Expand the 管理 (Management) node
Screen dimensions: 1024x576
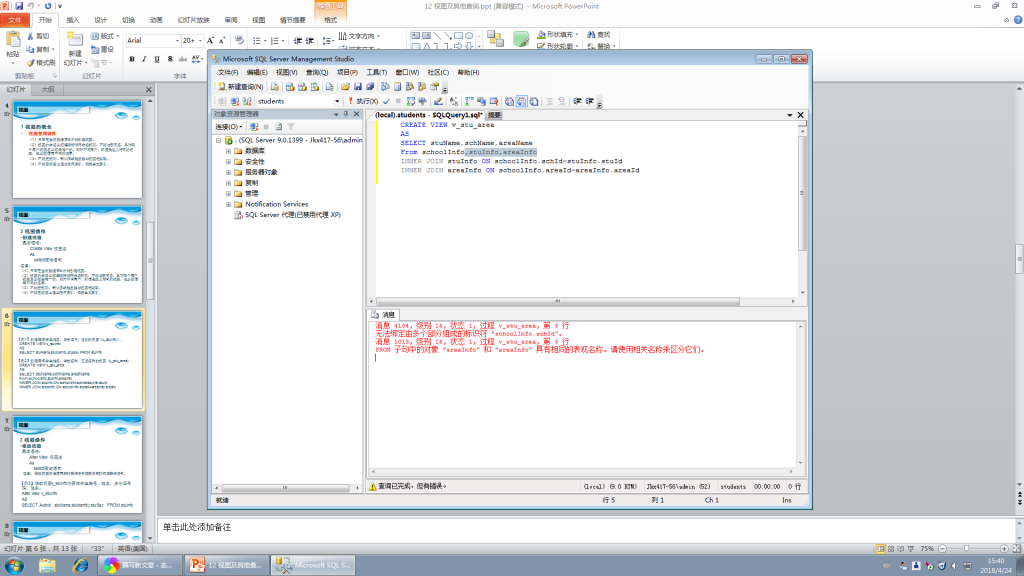pos(229,193)
